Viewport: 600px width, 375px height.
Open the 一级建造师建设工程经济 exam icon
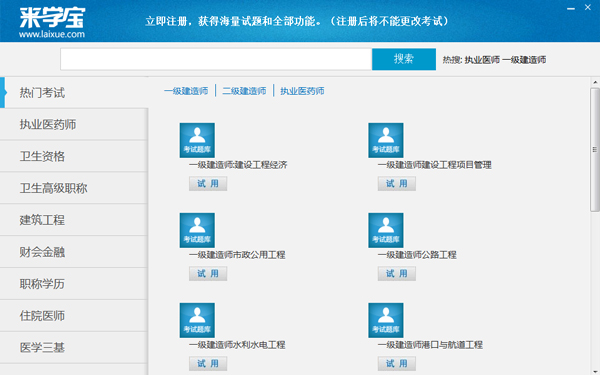tap(197, 140)
